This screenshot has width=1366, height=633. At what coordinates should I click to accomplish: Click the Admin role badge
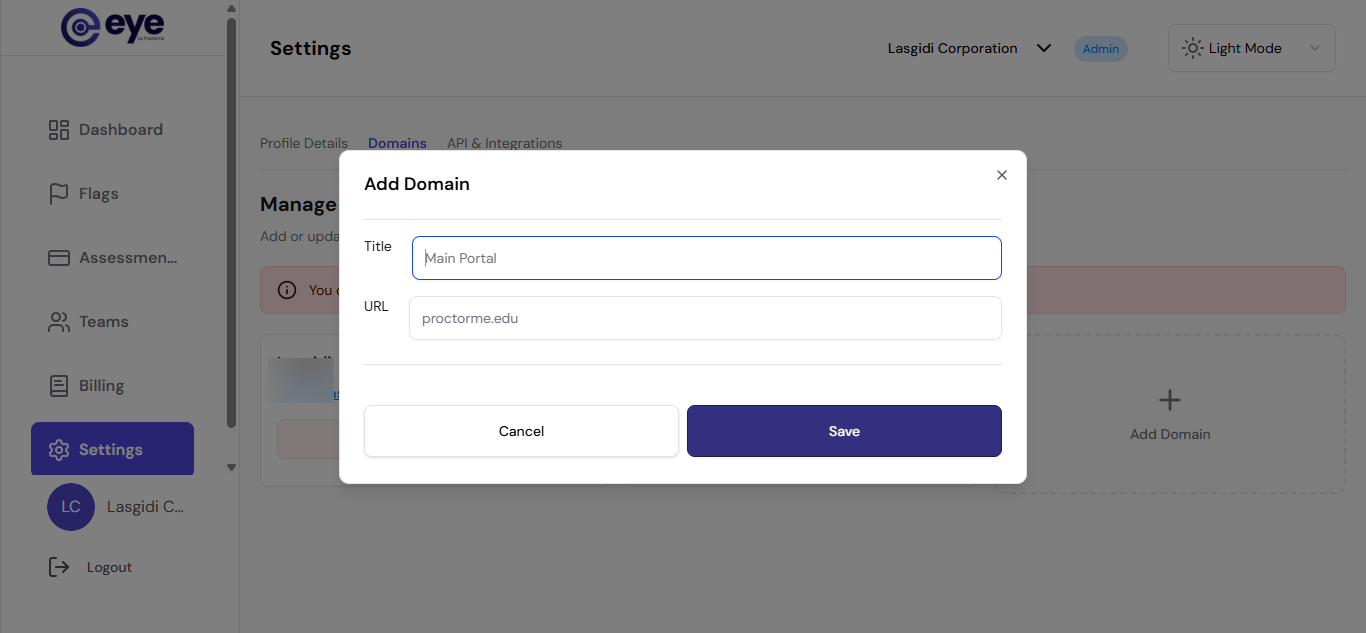(x=1101, y=49)
